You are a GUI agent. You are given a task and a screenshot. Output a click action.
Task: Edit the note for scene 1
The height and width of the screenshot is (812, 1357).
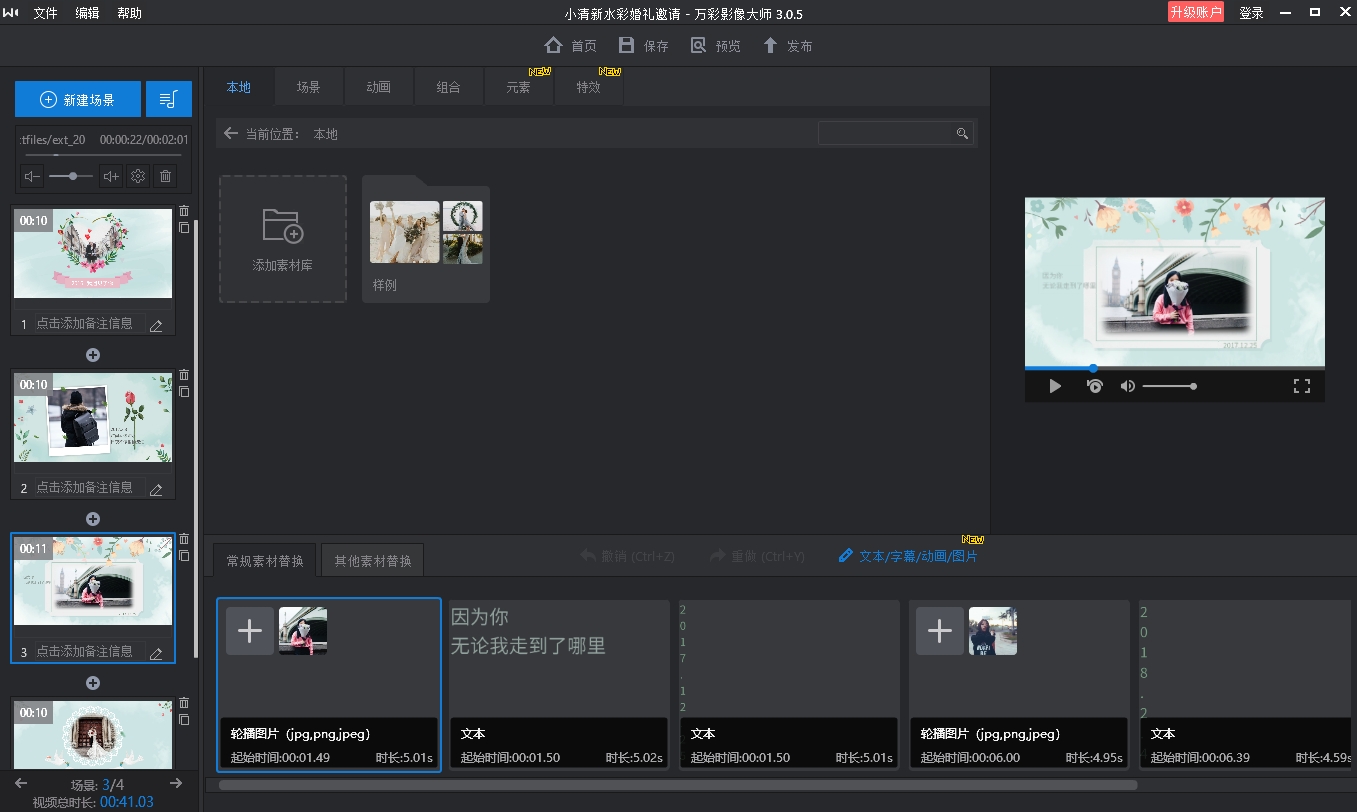pyautogui.click(x=156, y=325)
